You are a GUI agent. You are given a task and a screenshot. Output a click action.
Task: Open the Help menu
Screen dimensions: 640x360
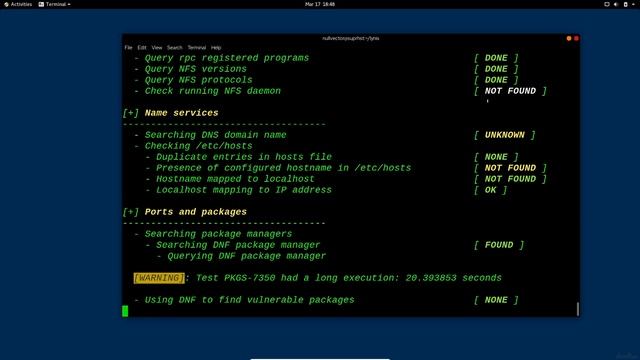216,48
